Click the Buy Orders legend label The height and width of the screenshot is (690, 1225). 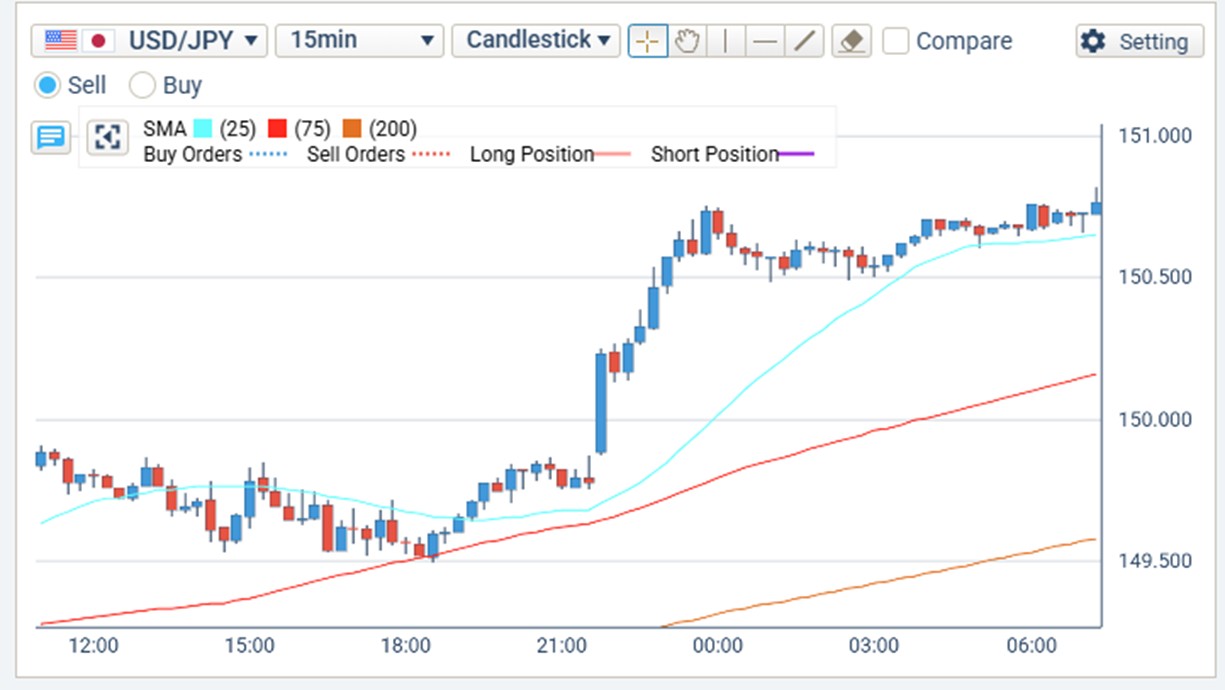coord(193,154)
